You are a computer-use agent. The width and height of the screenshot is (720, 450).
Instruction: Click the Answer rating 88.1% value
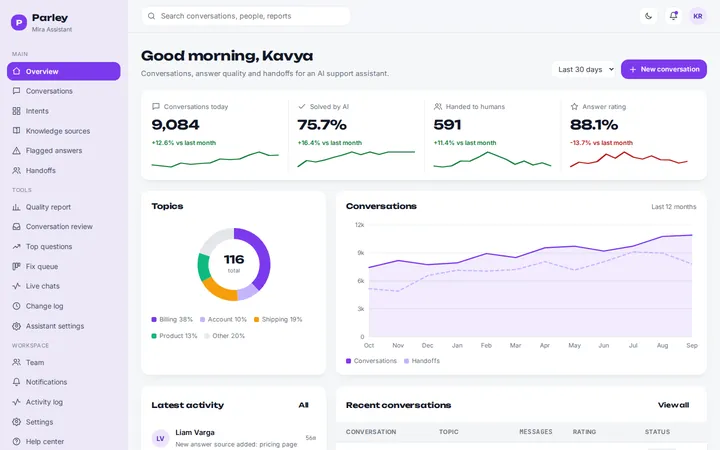(594, 125)
